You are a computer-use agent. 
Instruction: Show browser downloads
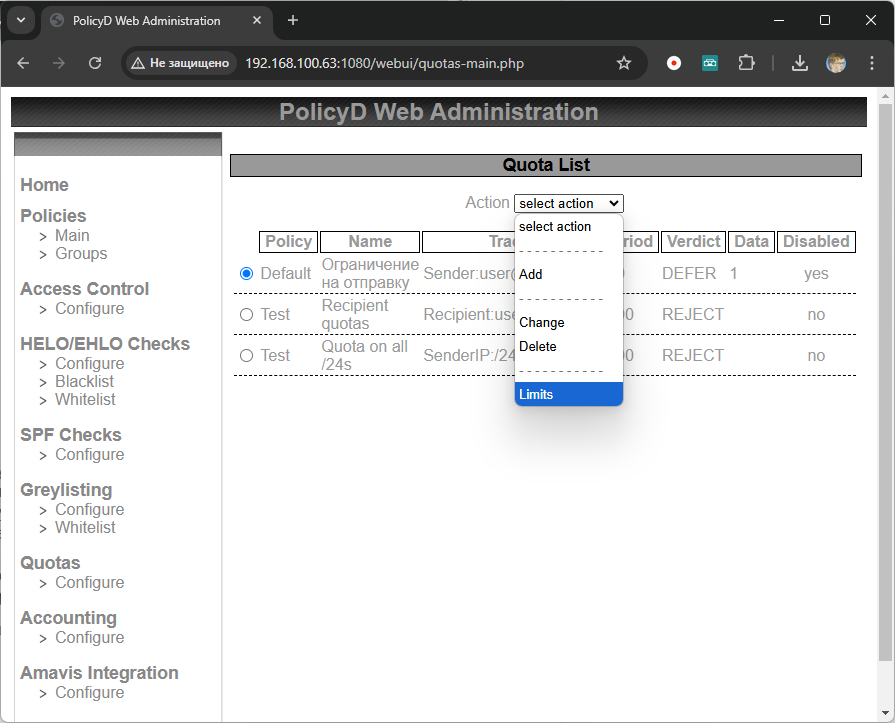800,63
